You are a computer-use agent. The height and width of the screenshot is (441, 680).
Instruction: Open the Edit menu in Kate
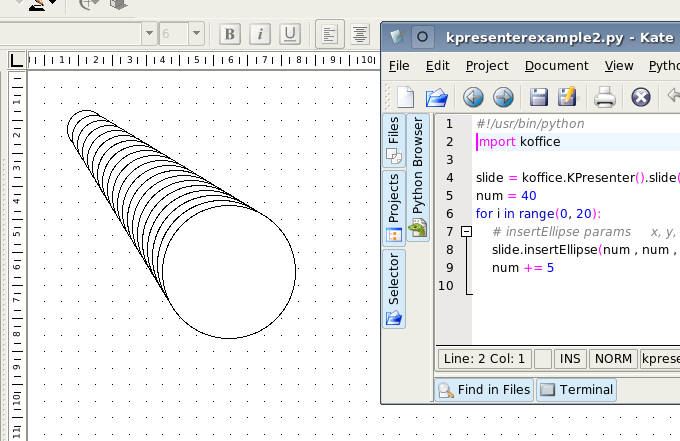point(437,66)
